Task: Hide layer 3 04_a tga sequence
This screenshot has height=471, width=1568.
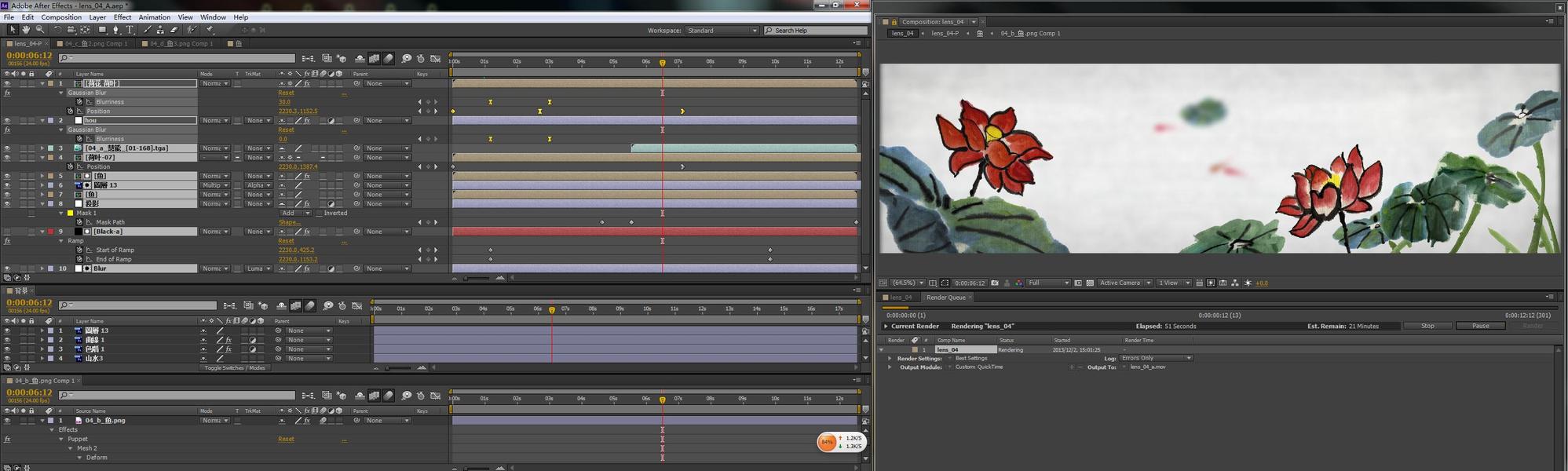Action: pos(7,148)
